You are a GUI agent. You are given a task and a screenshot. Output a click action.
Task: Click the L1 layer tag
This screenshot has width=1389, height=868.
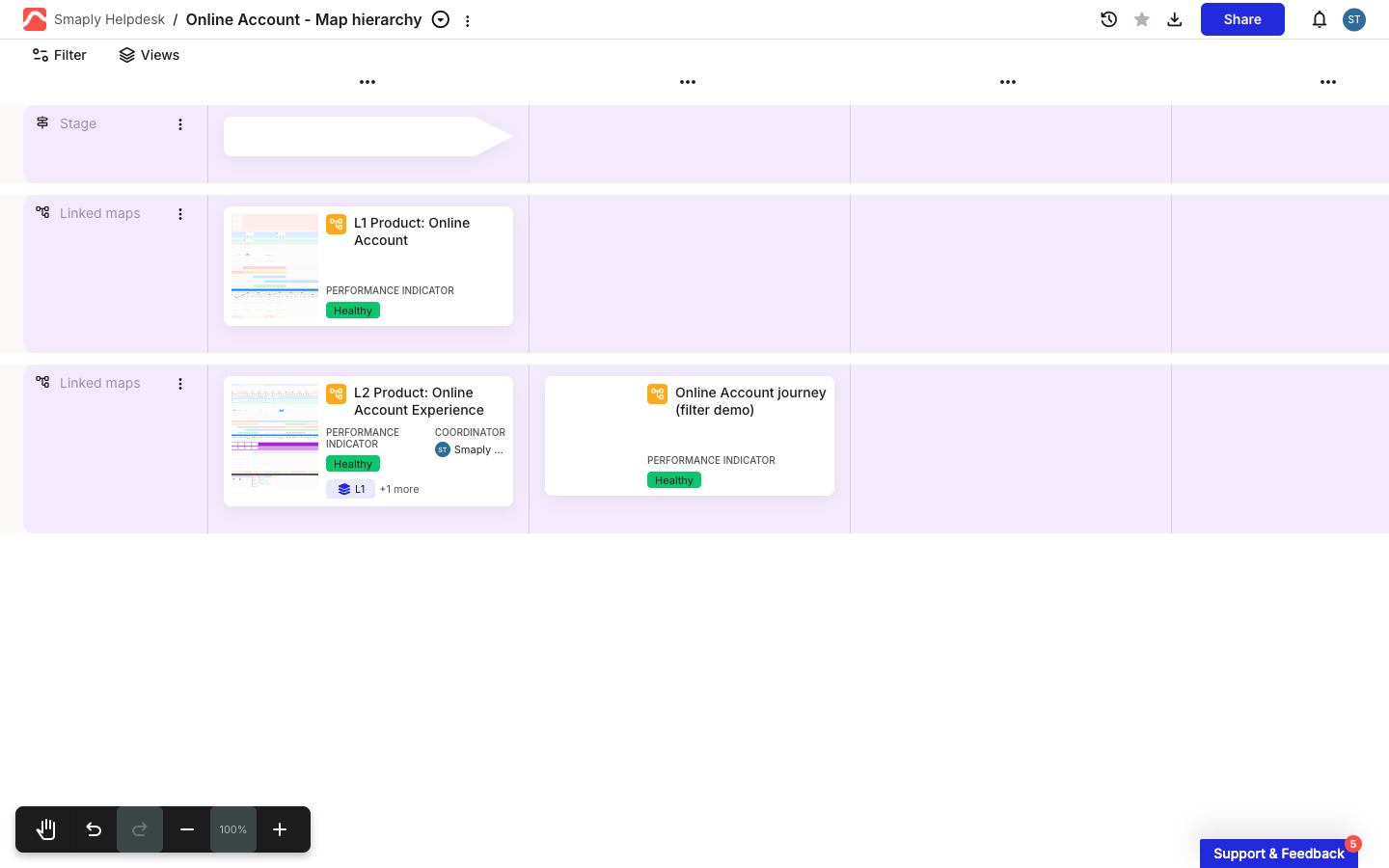point(351,489)
